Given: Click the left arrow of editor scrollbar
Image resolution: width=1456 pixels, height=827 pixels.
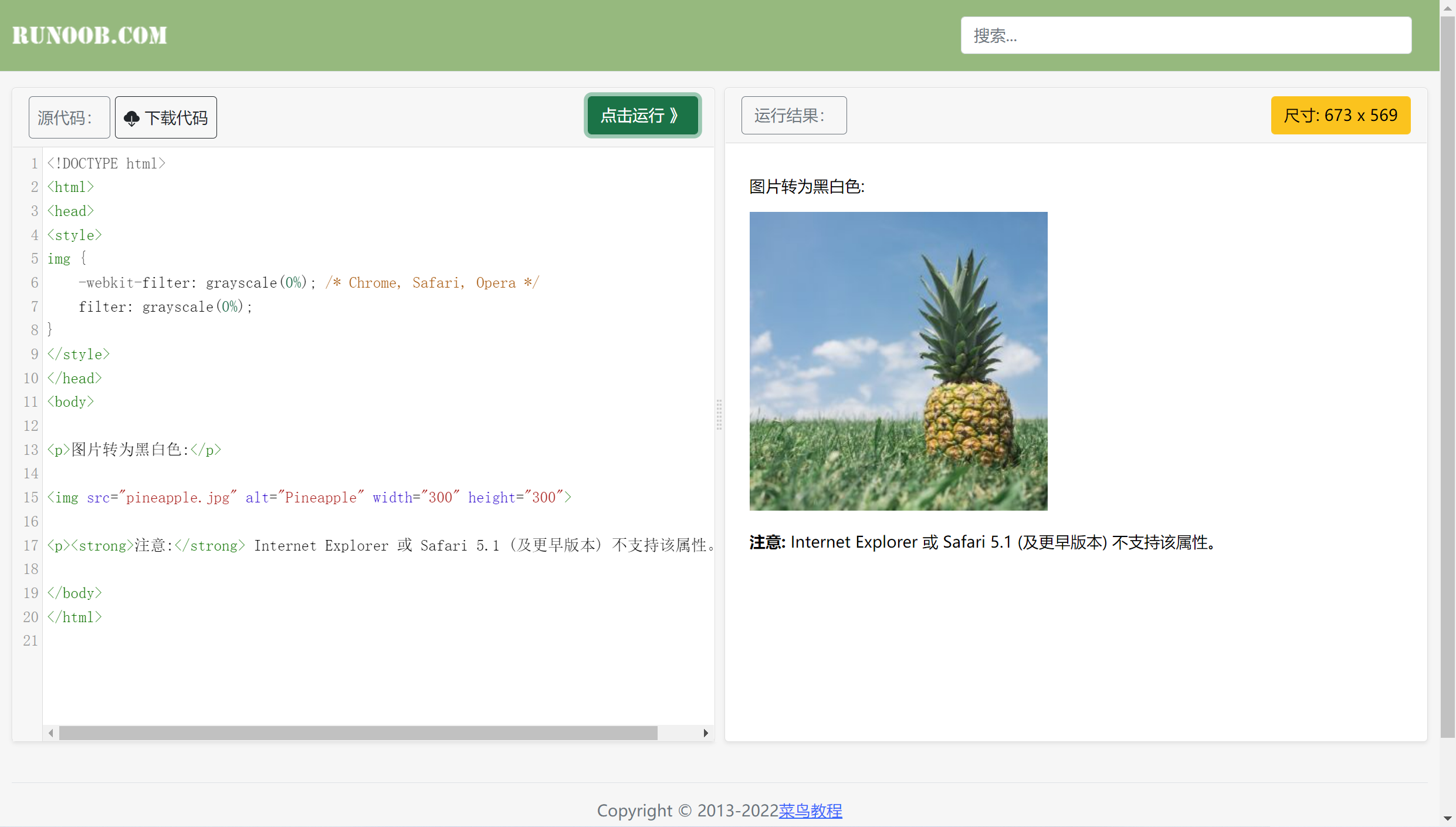Looking at the screenshot, I should pyautogui.click(x=51, y=733).
